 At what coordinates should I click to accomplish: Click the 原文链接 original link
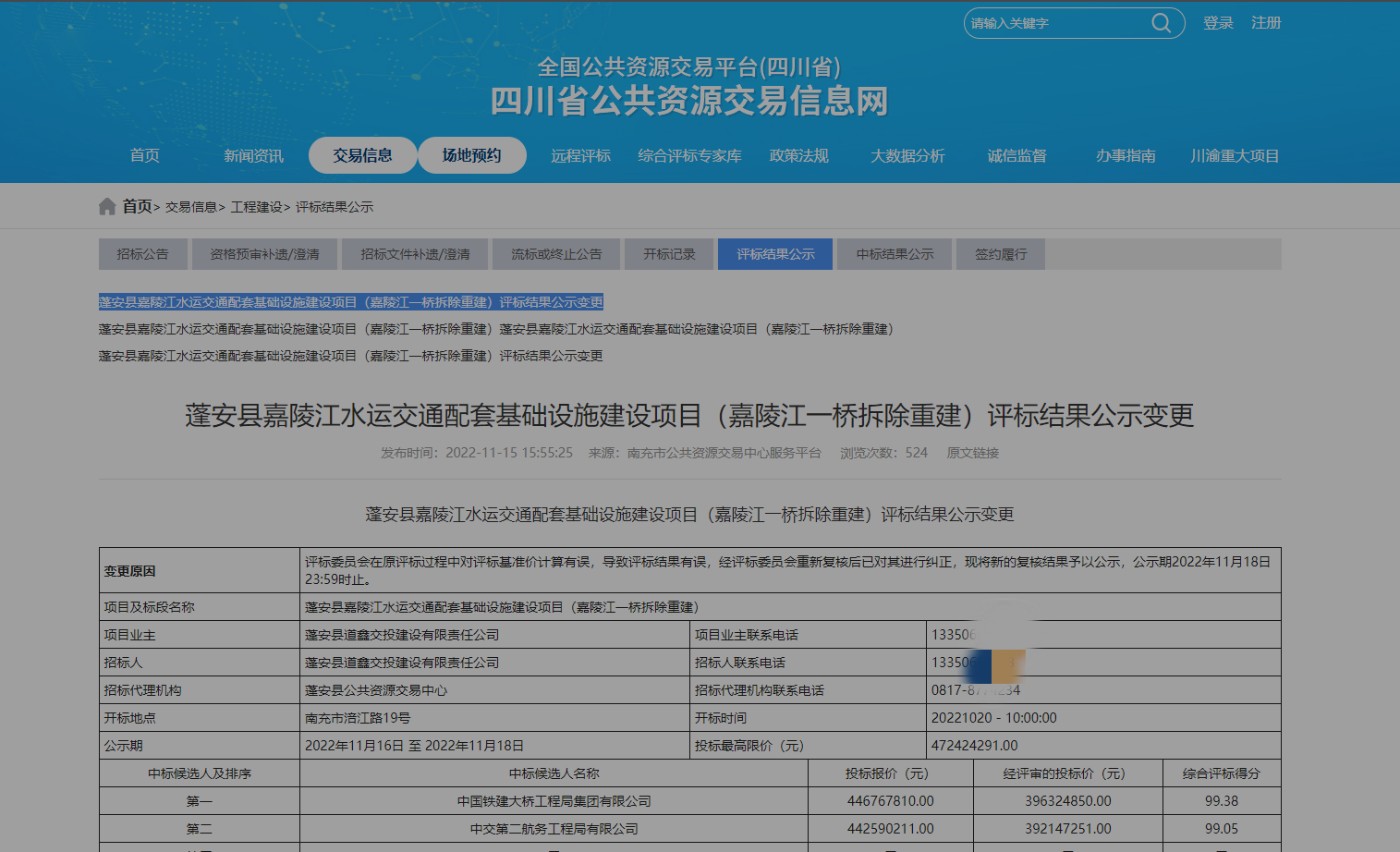973,453
